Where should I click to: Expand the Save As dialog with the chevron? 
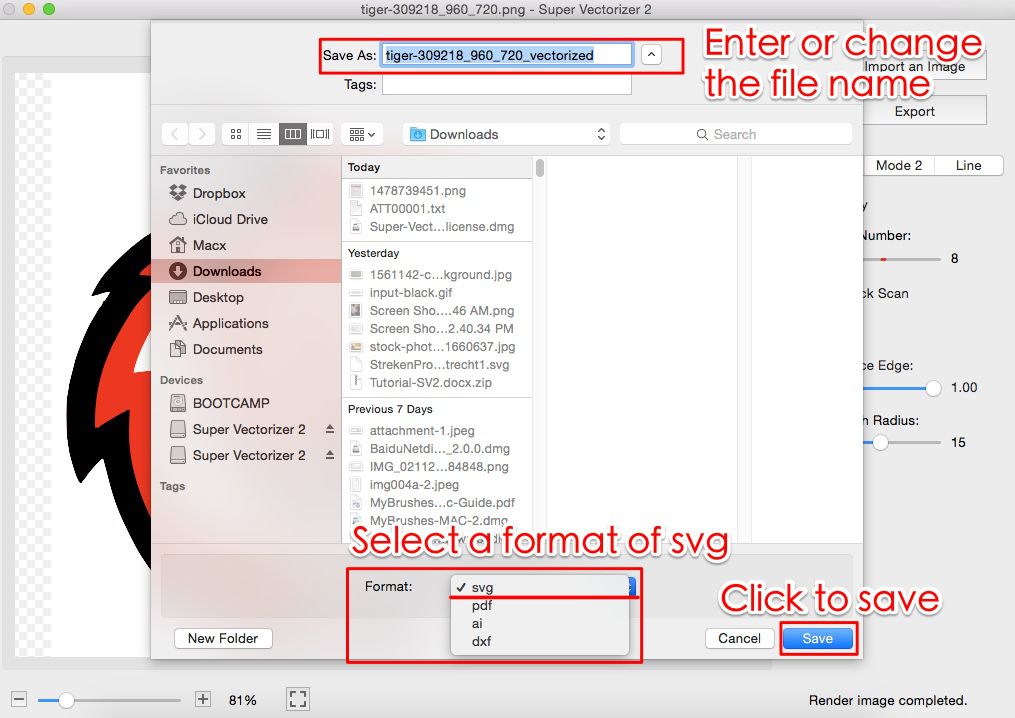pyautogui.click(x=650, y=54)
